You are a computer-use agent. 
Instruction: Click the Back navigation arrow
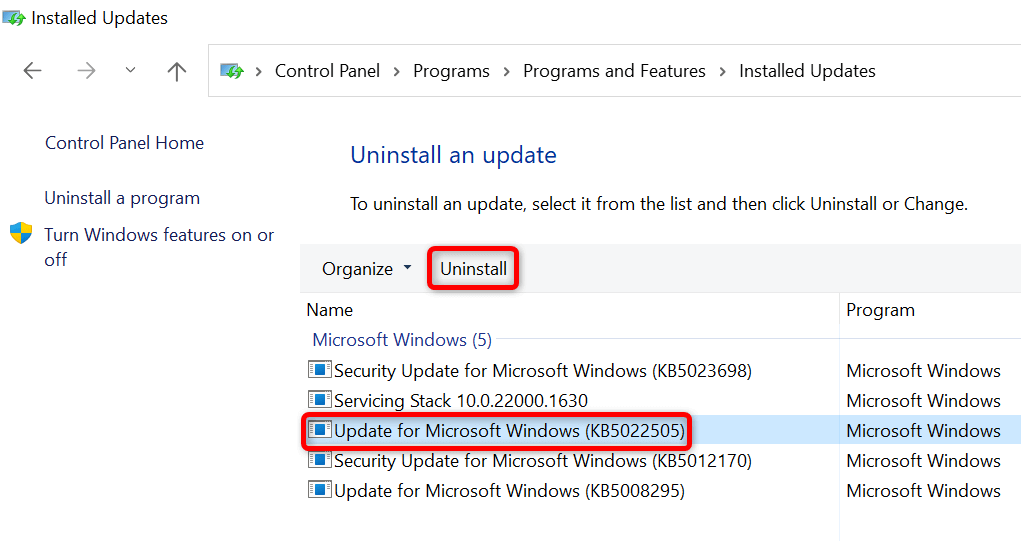32,71
